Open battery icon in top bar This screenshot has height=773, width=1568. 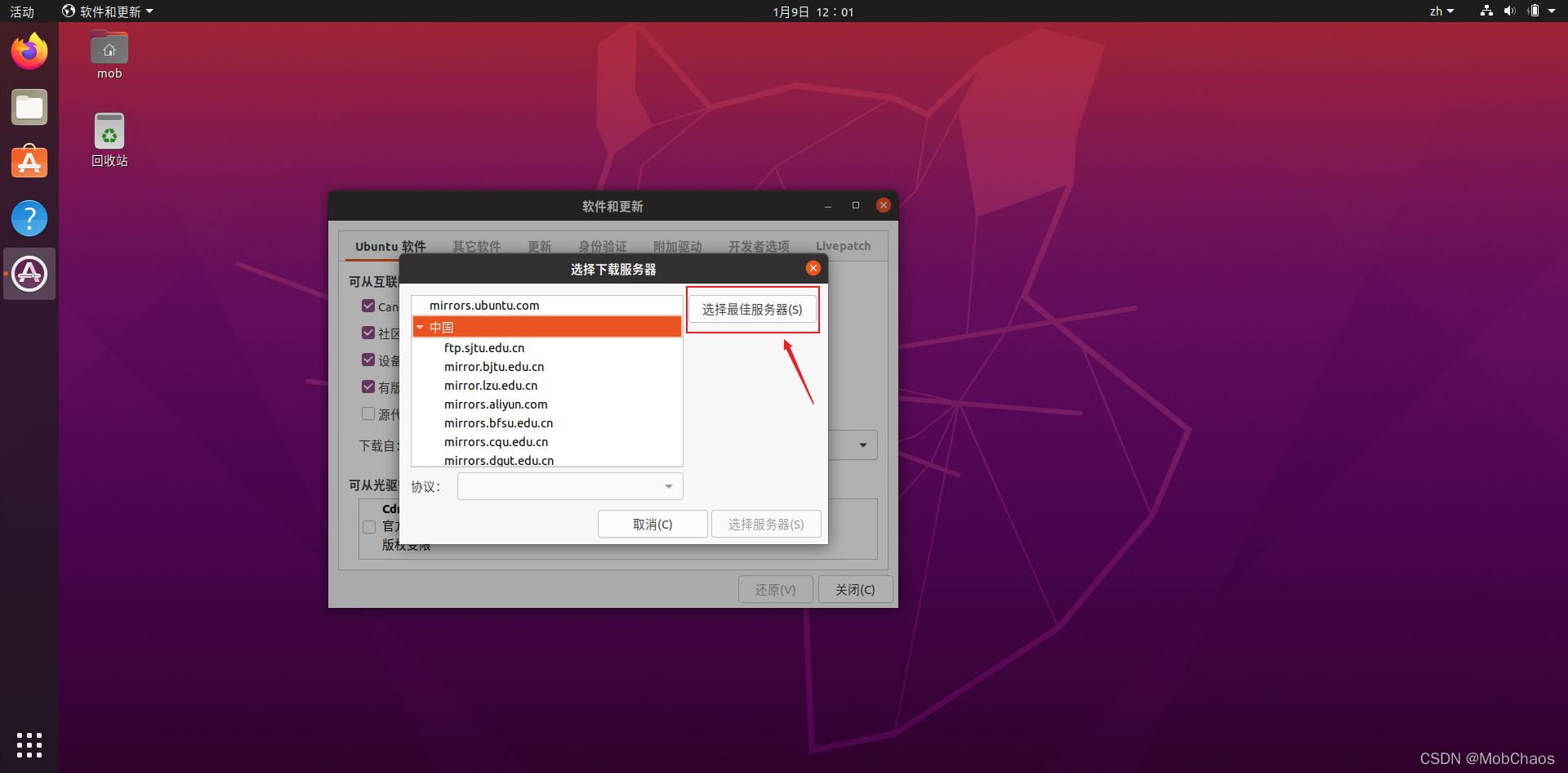coord(1534,11)
